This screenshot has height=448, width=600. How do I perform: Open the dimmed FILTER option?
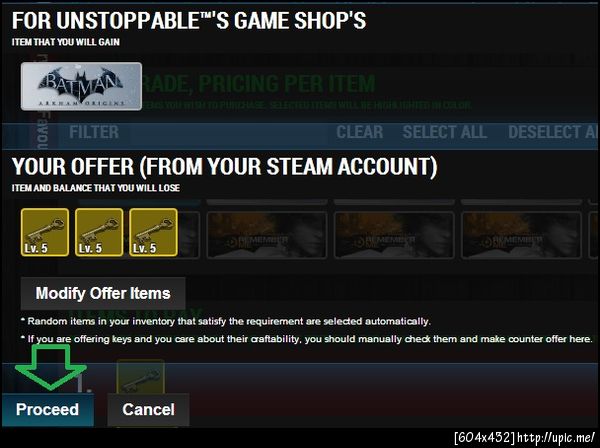(x=94, y=132)
